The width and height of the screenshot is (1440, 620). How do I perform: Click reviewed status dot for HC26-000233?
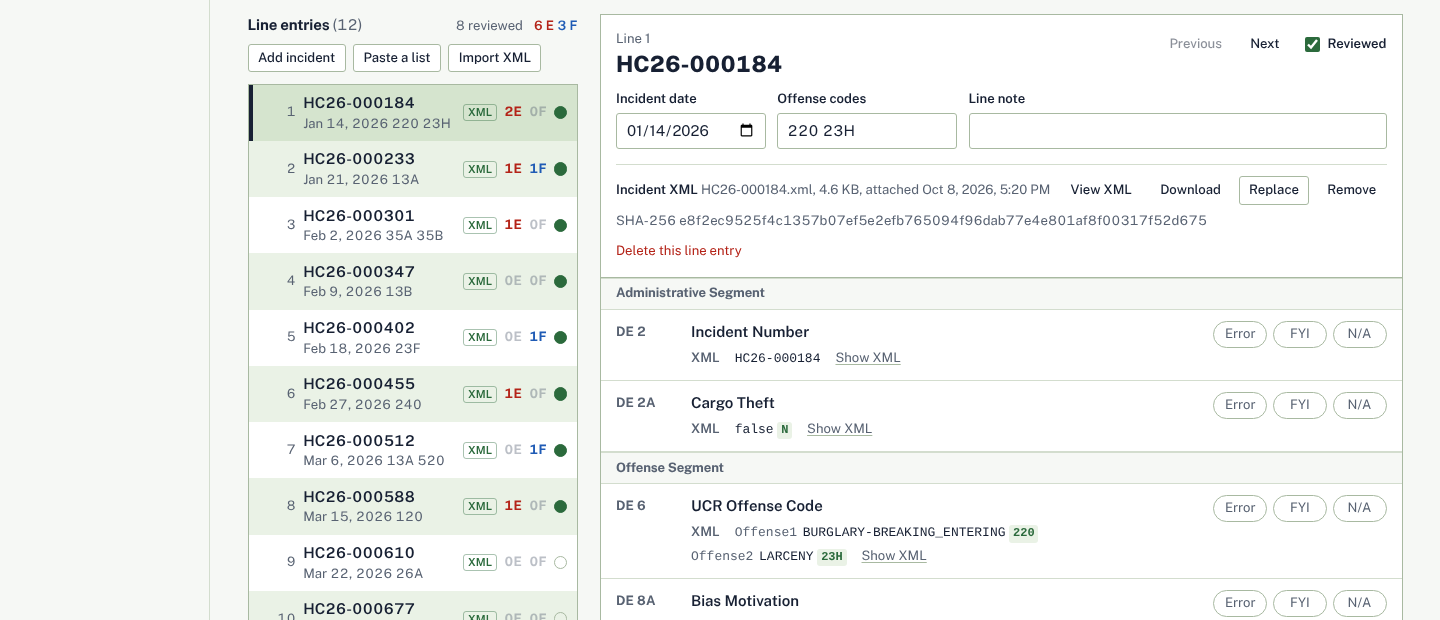click(560, 169)
